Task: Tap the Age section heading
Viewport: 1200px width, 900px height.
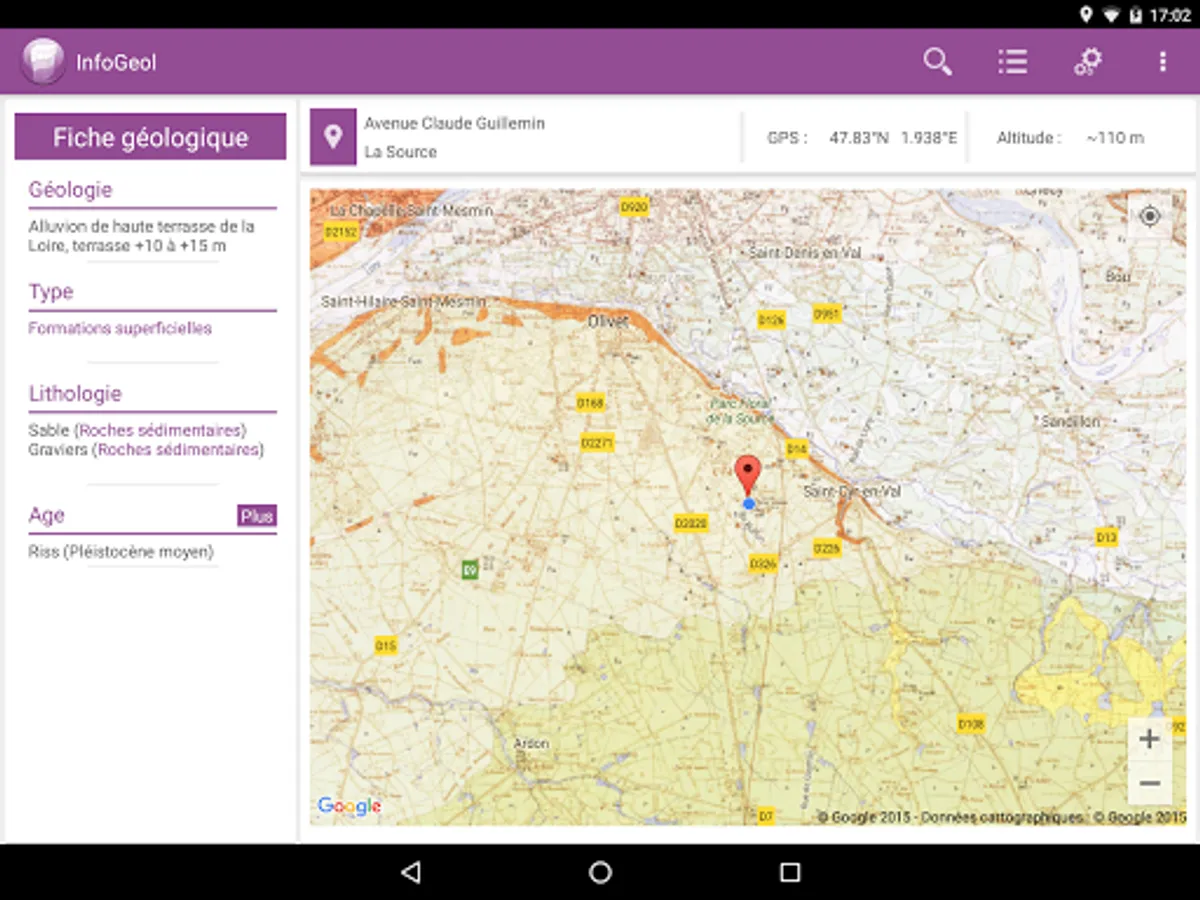Action: (47, 515)
